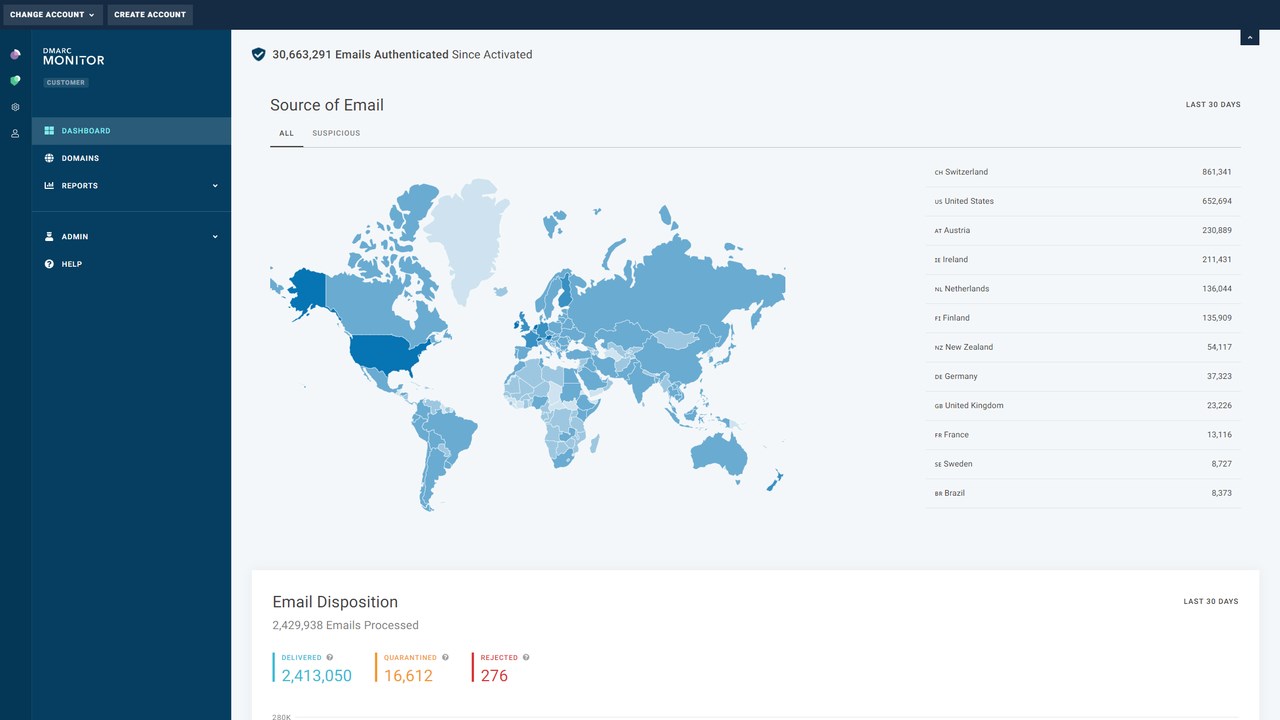Click the shield checkmark icon beside Emails Authenticated
The height and width of the screenshot is (720, 1280).
pos(258,55)
